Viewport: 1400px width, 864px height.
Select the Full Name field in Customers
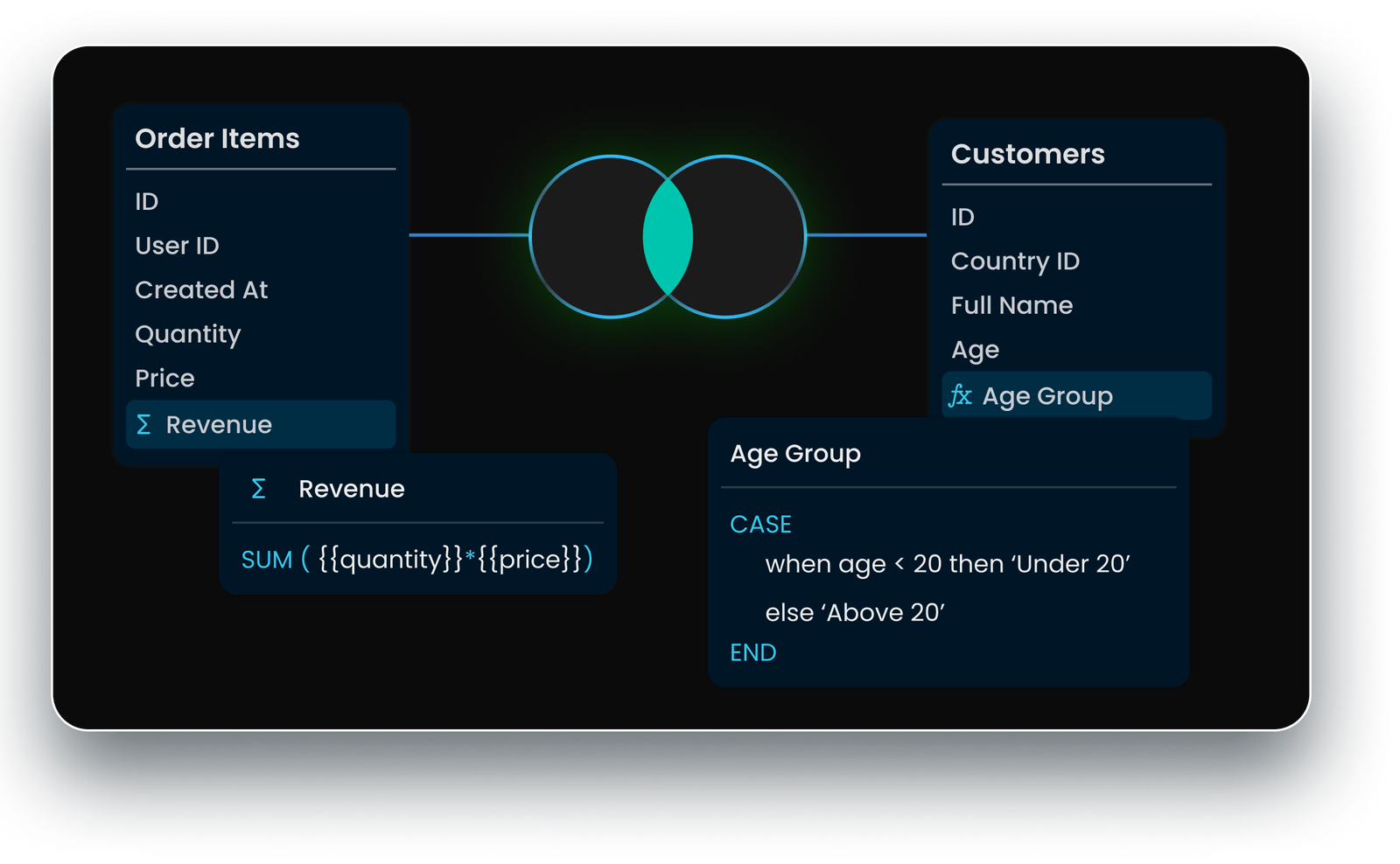point(1011,305)
